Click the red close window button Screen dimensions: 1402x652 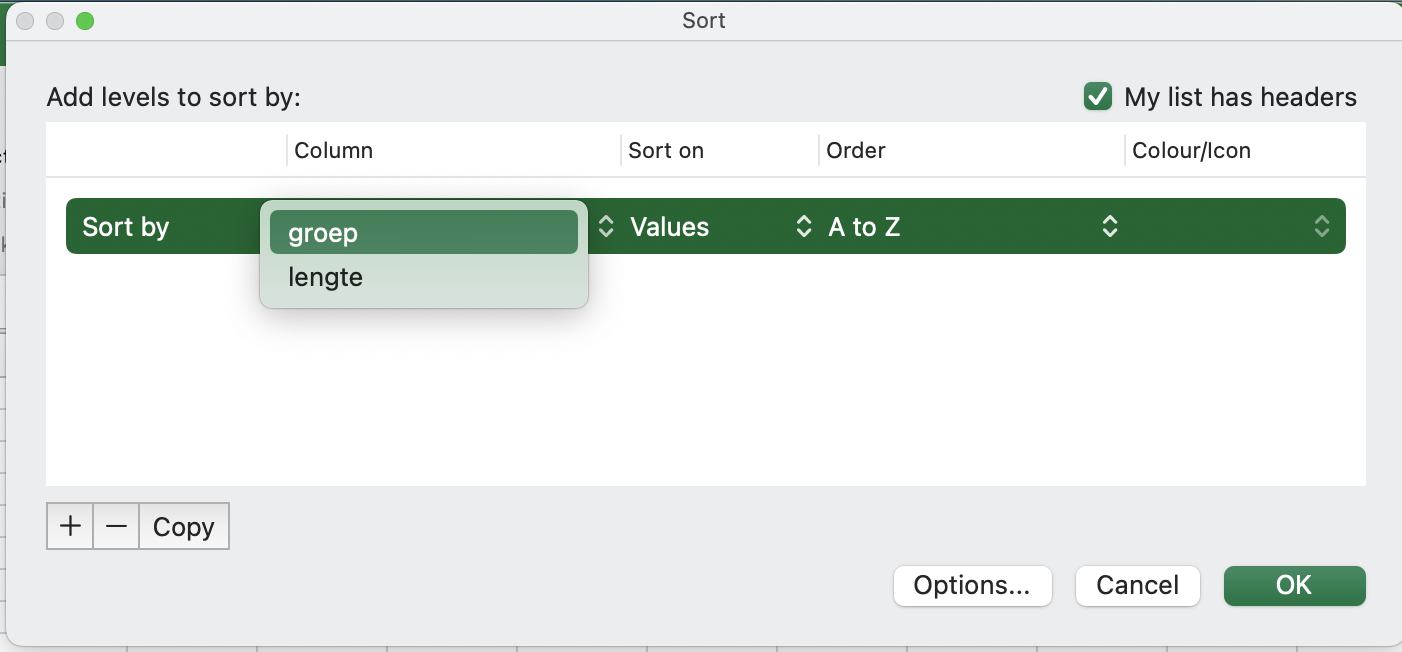(x=25, y=21)
